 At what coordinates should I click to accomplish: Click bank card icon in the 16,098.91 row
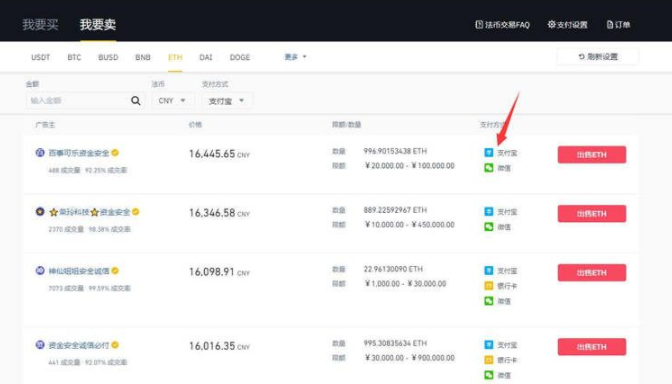click(489, 286)
